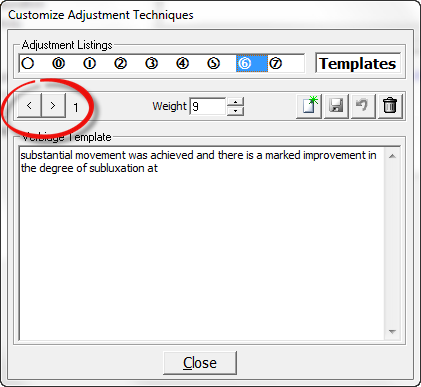Screen dimensions: 421x387
Task: Select adjustment listing circled 2
Action: (120, 63)
